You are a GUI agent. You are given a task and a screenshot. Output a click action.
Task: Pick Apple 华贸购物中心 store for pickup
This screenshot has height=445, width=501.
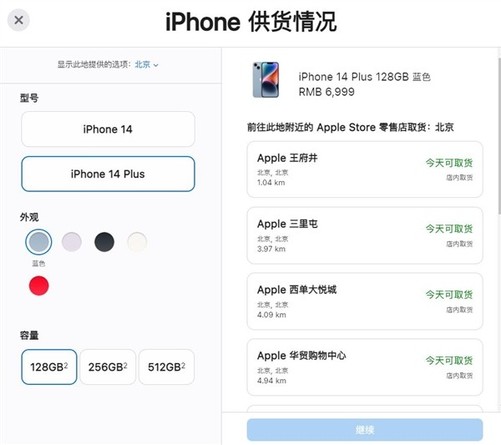coord(365,367)
